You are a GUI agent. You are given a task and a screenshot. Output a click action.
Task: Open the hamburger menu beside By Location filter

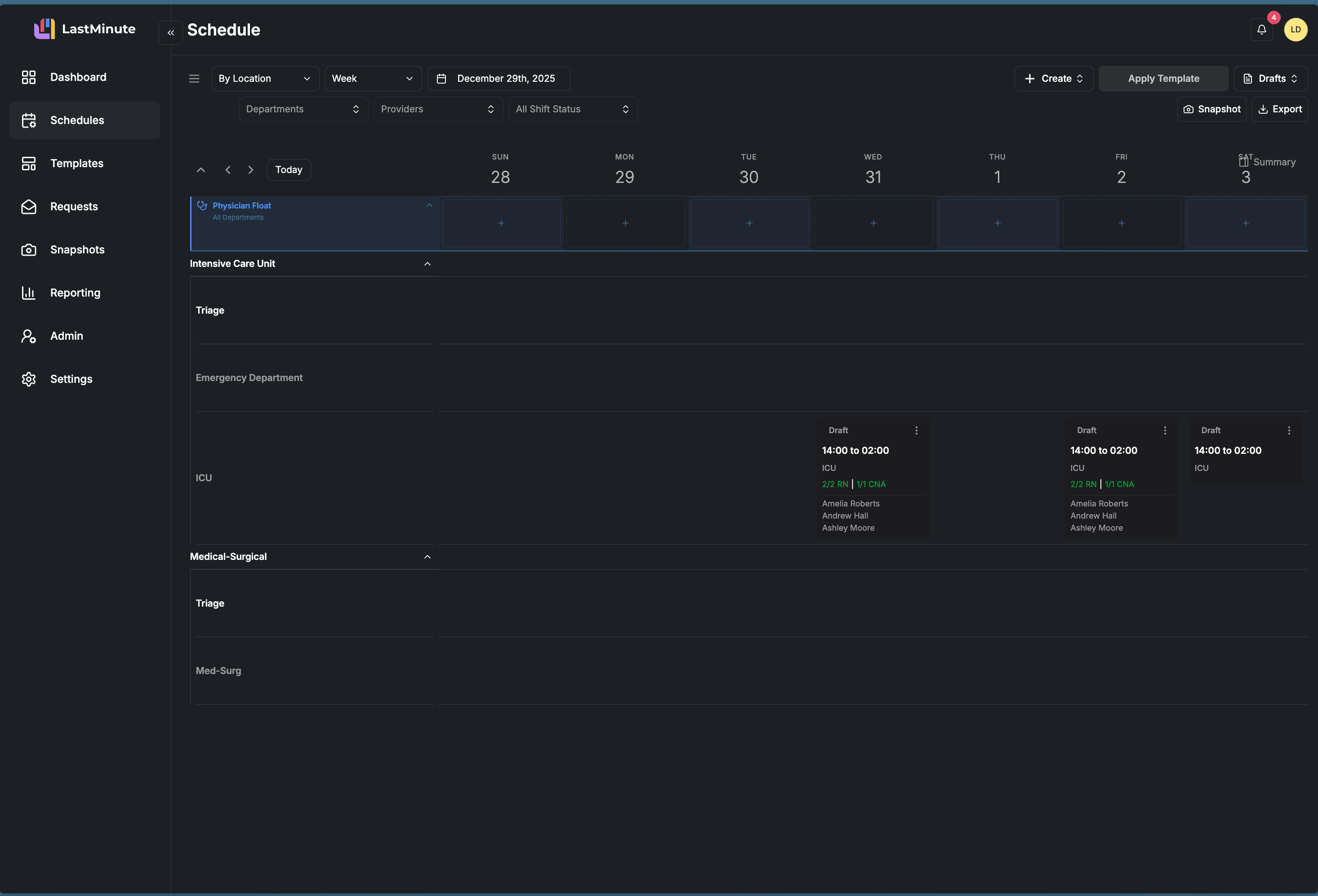194,78
